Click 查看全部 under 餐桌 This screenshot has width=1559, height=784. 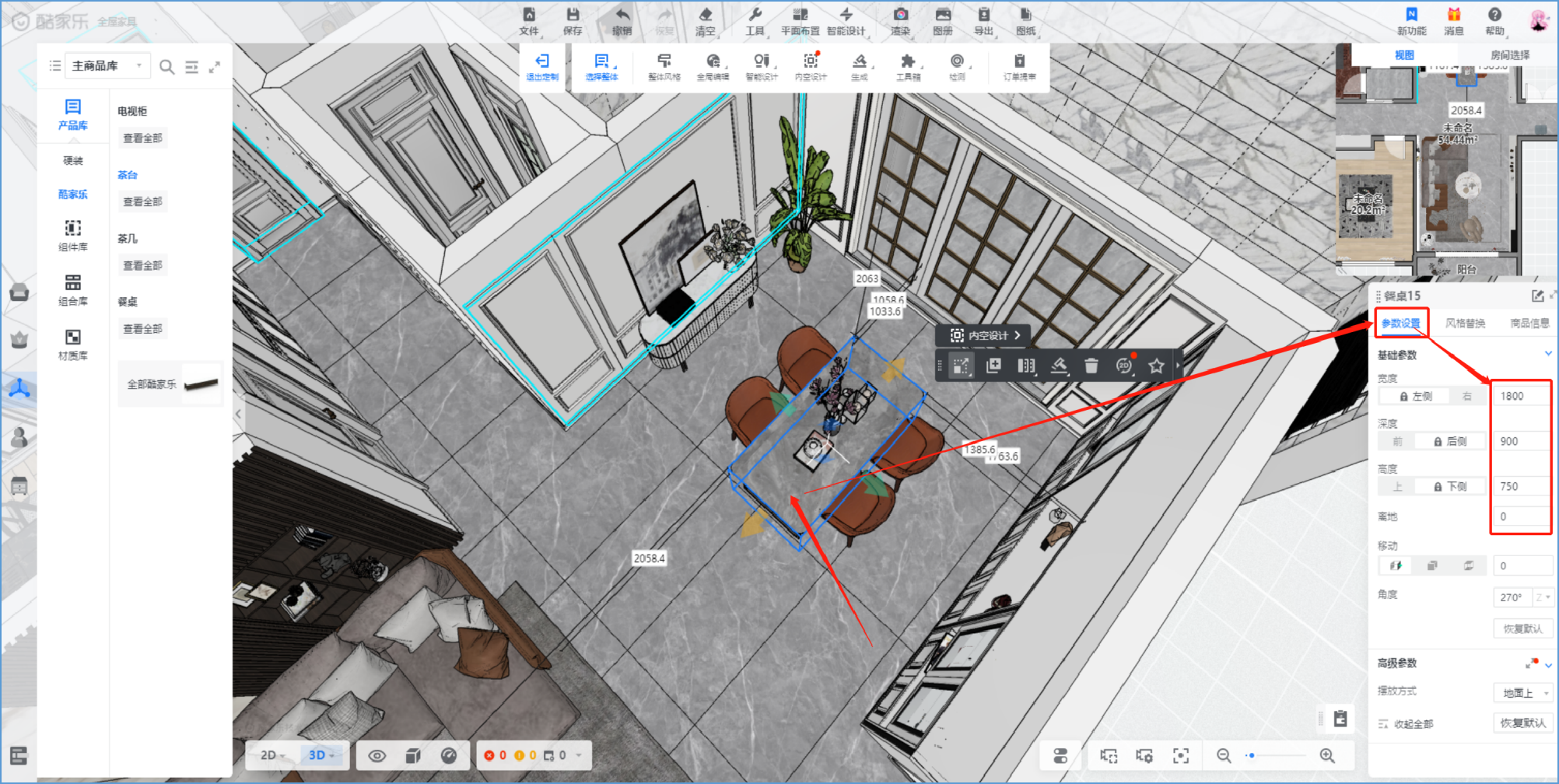143,329
